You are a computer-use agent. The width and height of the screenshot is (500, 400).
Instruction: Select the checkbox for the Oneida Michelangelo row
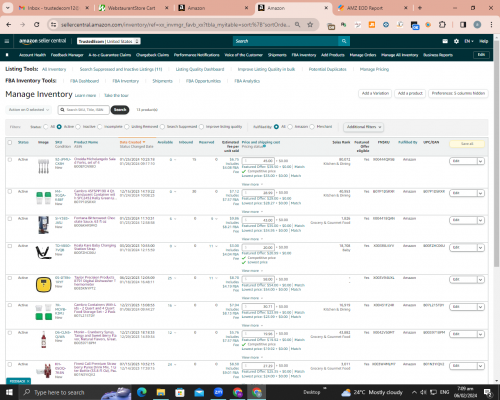(x=10, y=160)
